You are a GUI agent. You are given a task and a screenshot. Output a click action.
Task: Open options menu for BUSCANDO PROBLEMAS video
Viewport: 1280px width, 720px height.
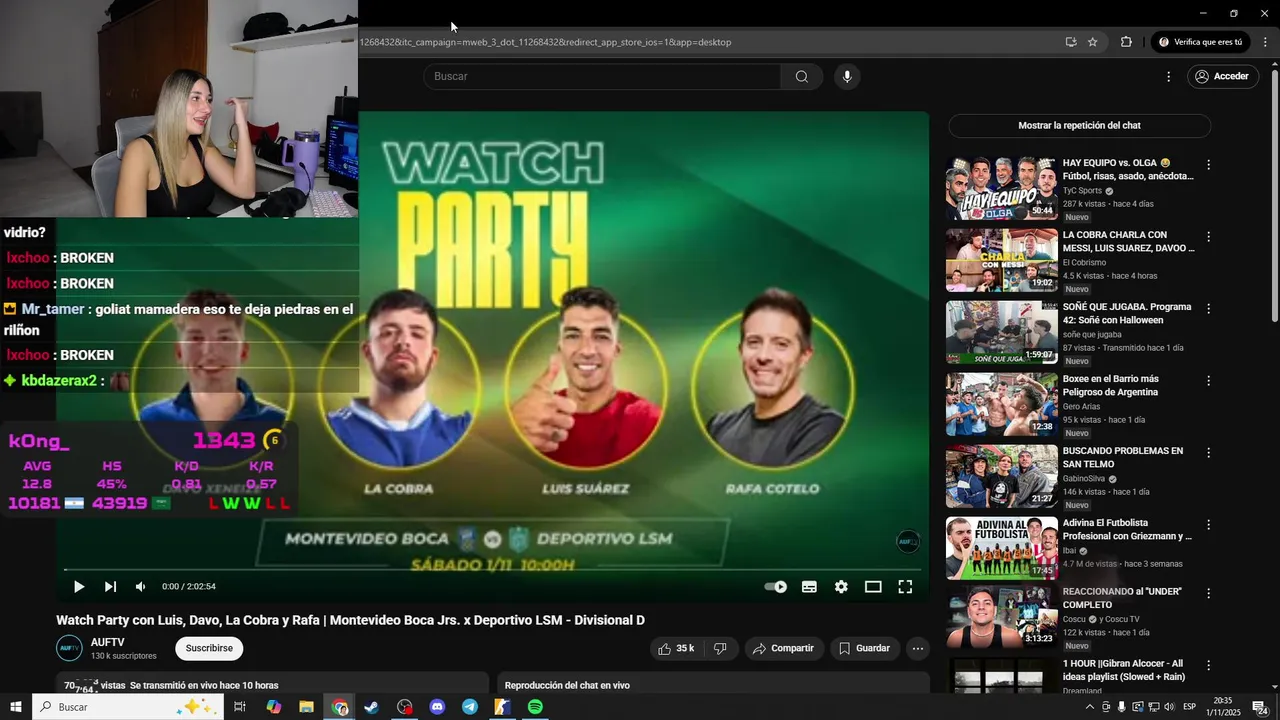(x=1208, y=453)
